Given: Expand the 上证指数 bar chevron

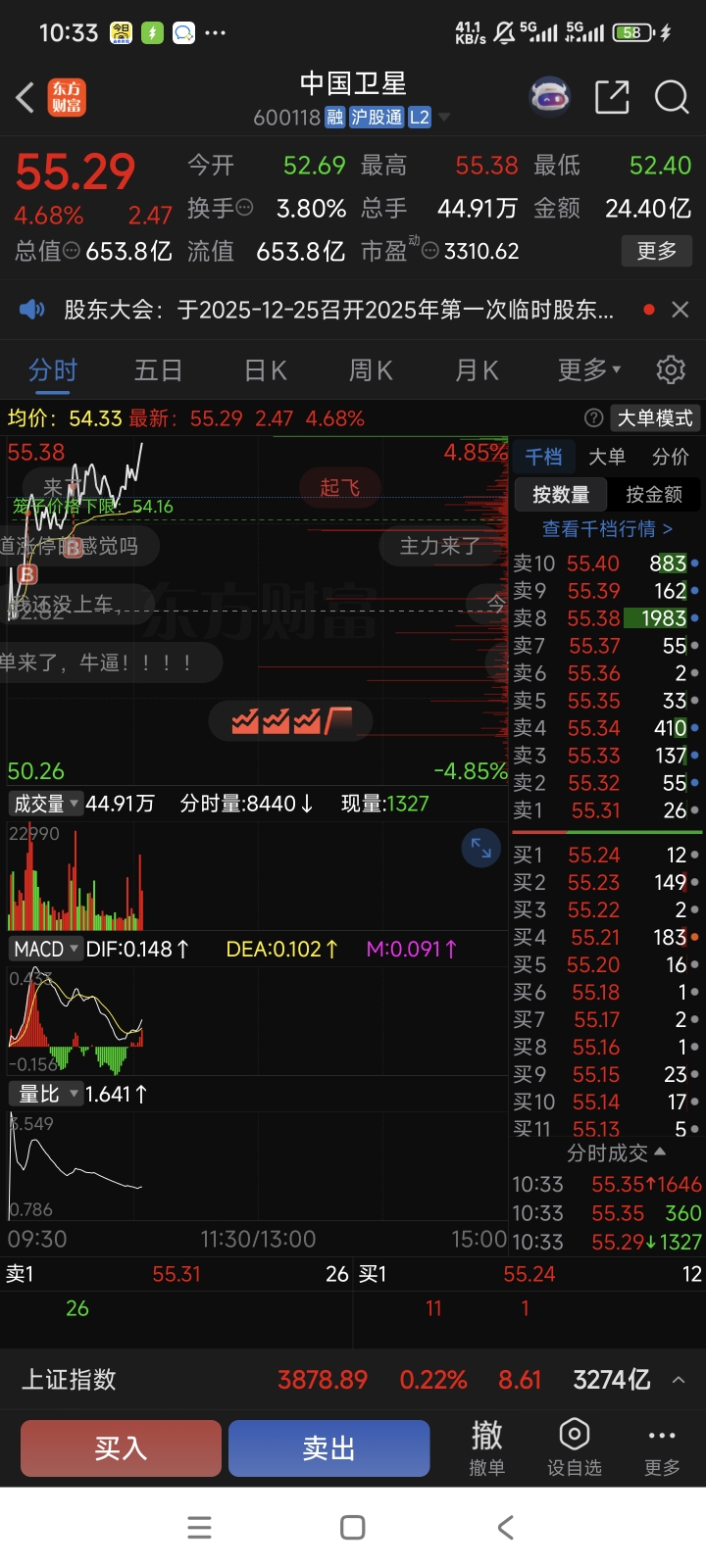Looking at the screenshot, I should pos(679,1380).
